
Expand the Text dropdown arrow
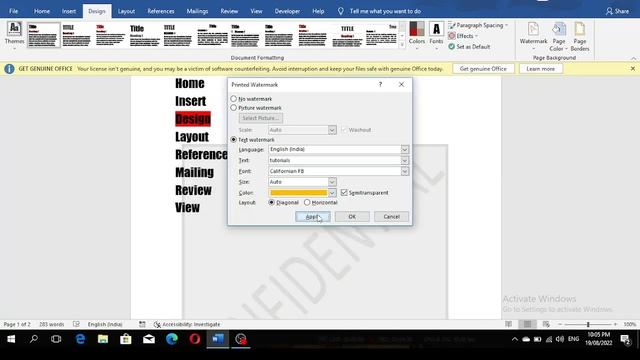coord(404,160)
